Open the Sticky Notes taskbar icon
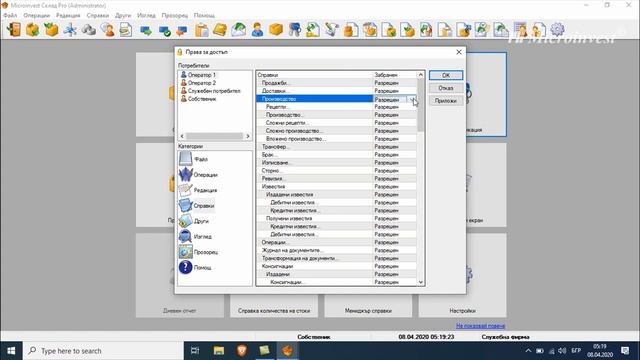Screen dimensions: 640x360 click(x=264, y=351)
